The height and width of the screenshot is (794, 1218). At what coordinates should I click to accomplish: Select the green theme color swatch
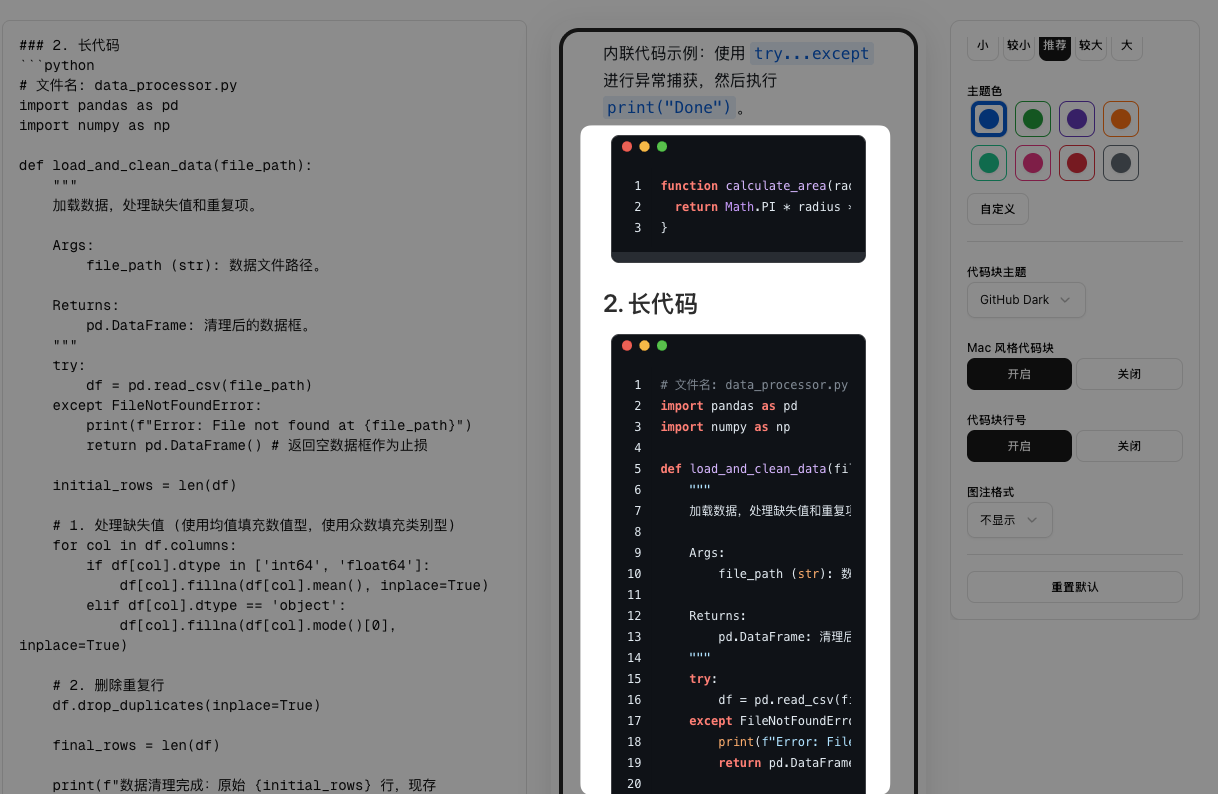coord(1032,119)
